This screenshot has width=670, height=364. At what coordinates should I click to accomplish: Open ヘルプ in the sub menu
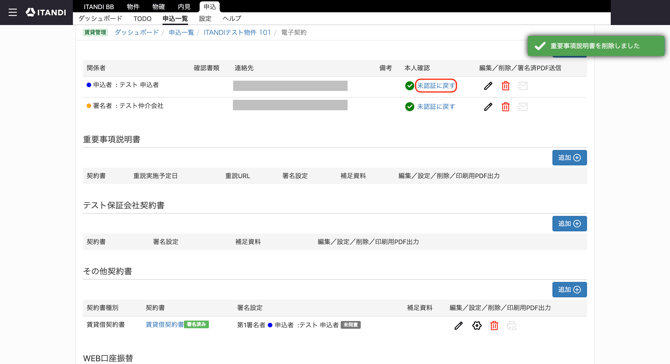point(232,18)
